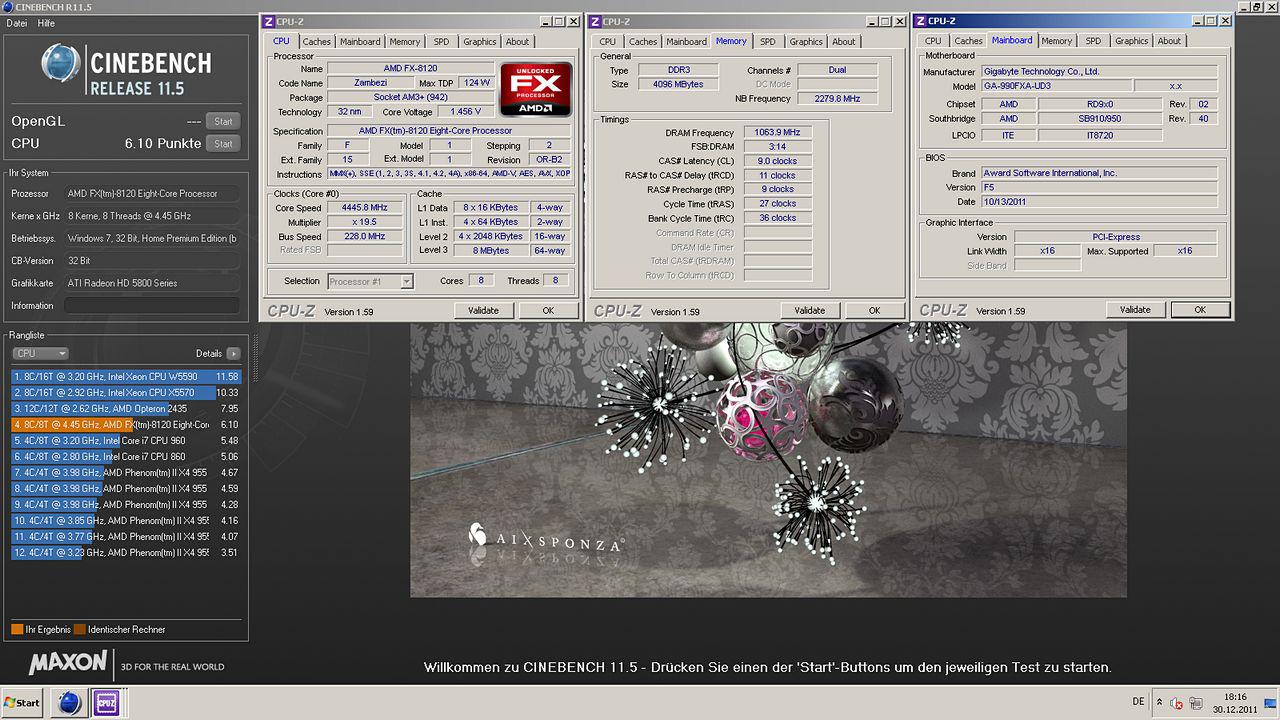Click the MAXON logo

(68, 662)
